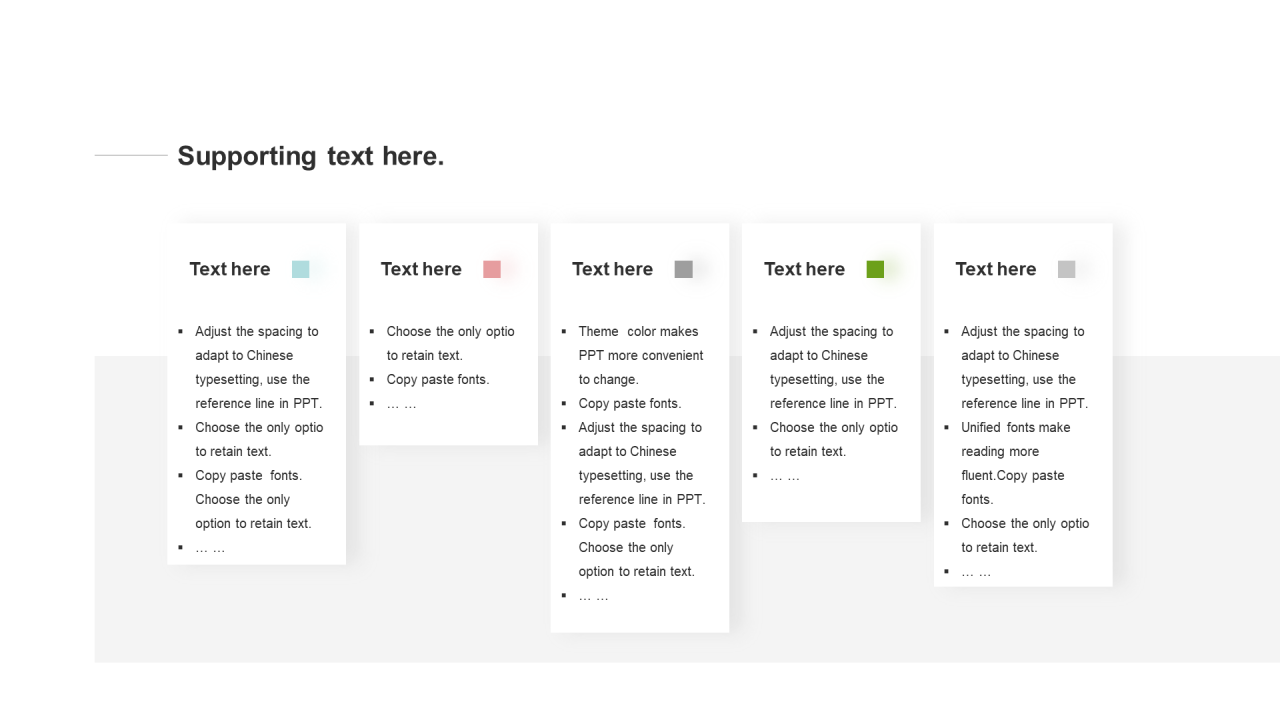Click the gray background band below the second card
1280x720 pixels.
(x=448, y=550)
